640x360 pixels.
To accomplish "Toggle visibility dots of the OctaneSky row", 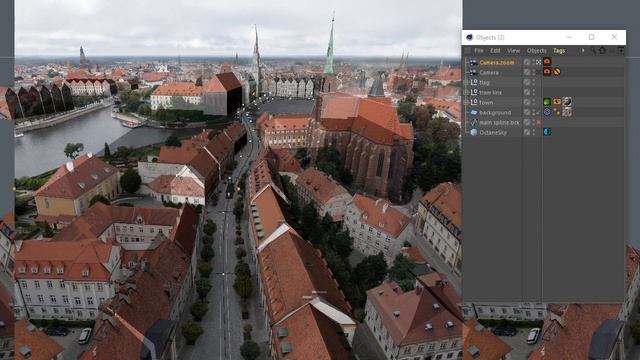I will pos(533,132).
